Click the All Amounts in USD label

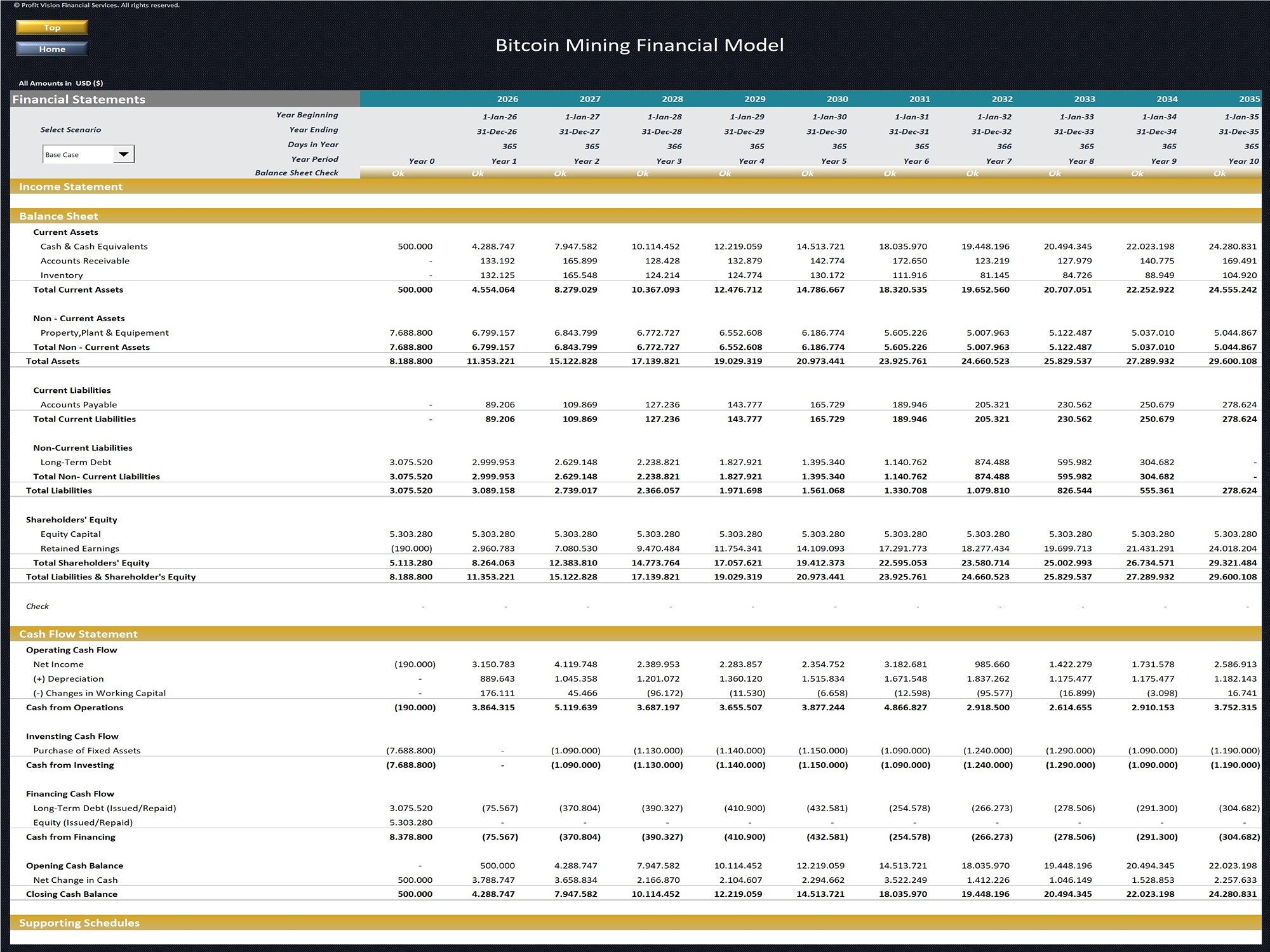click(60, 82)
